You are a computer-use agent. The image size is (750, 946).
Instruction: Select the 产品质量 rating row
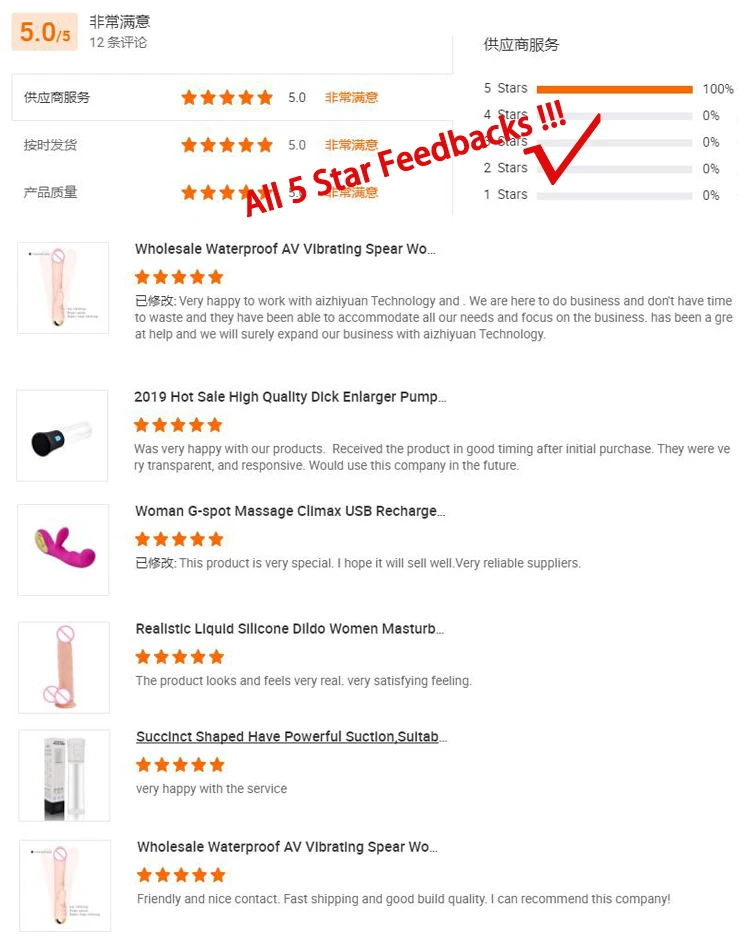(232, 192)
